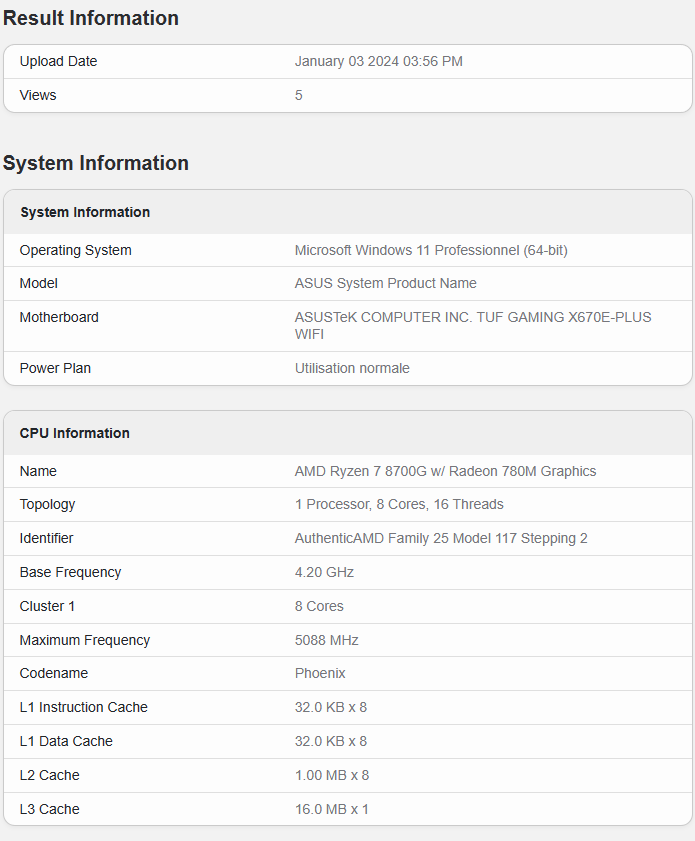This screenshot has width=695, height=841.
Task: Select the Topology value text
Action: (399, 504)
